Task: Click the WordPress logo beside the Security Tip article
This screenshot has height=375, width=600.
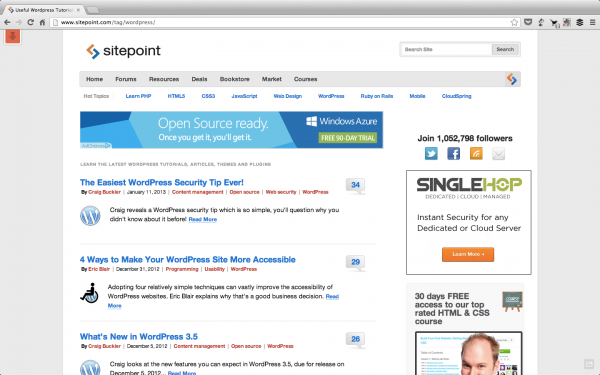Action: [x=90, y=216]
